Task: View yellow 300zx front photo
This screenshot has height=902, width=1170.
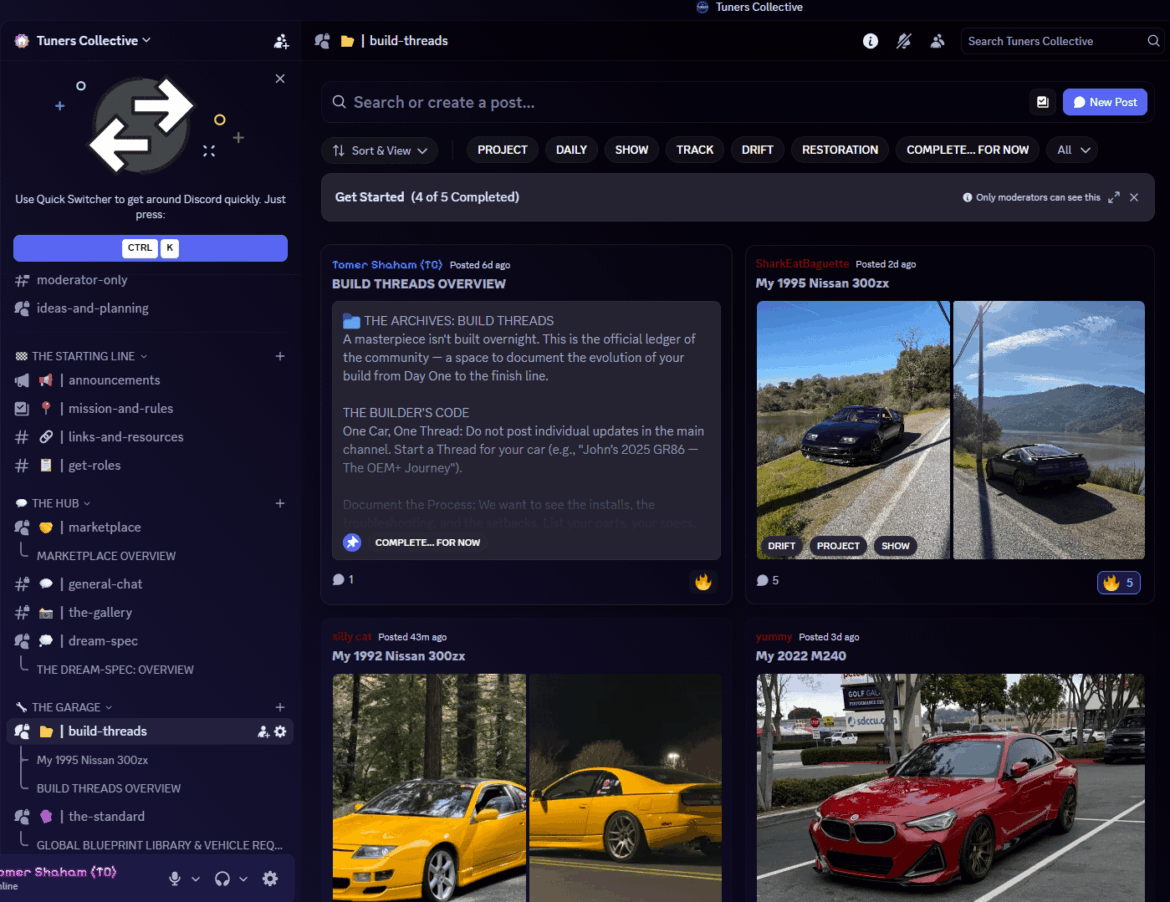Action: (429, 788)
